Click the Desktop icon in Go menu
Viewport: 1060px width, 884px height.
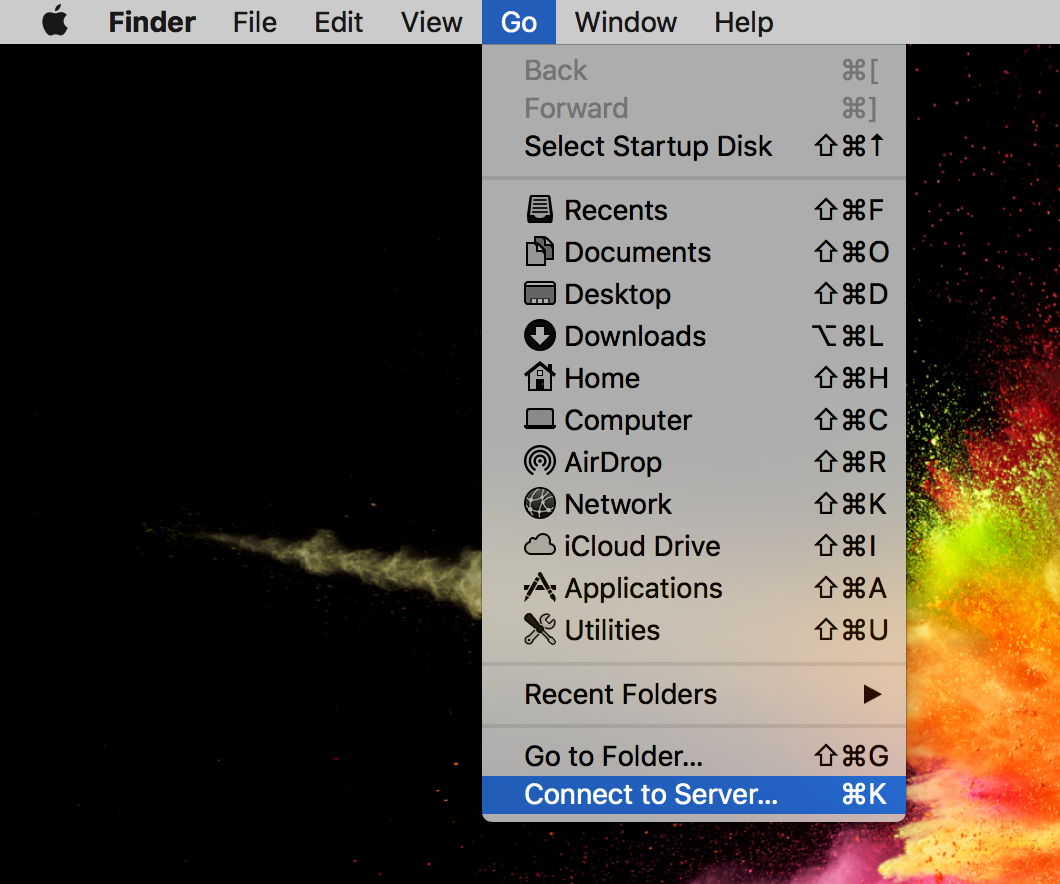539,294
